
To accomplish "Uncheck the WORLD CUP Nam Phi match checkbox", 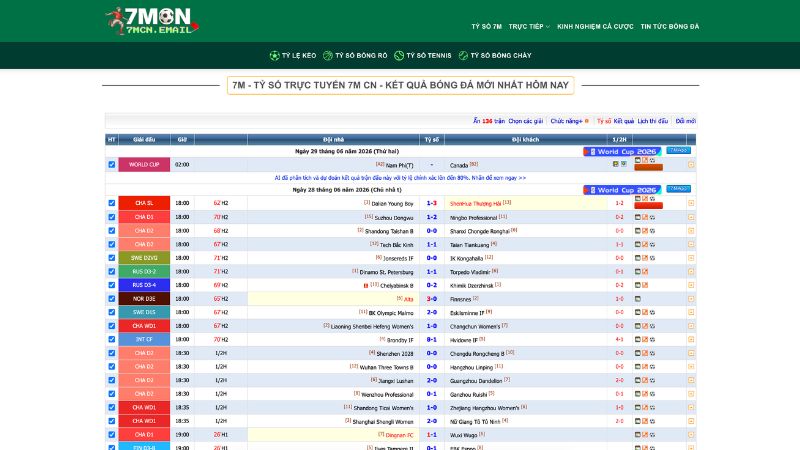I will pos(112,164).
